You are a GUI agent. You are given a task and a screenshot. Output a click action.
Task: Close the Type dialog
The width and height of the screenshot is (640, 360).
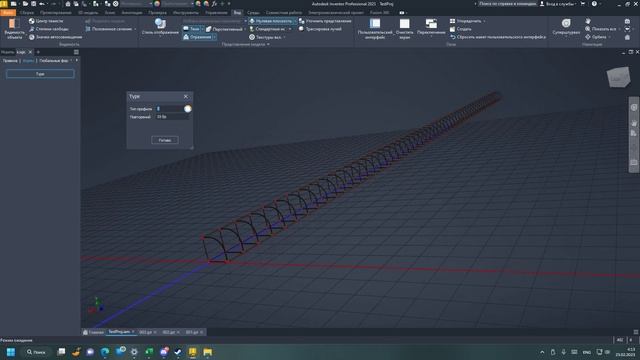point(186,96)
